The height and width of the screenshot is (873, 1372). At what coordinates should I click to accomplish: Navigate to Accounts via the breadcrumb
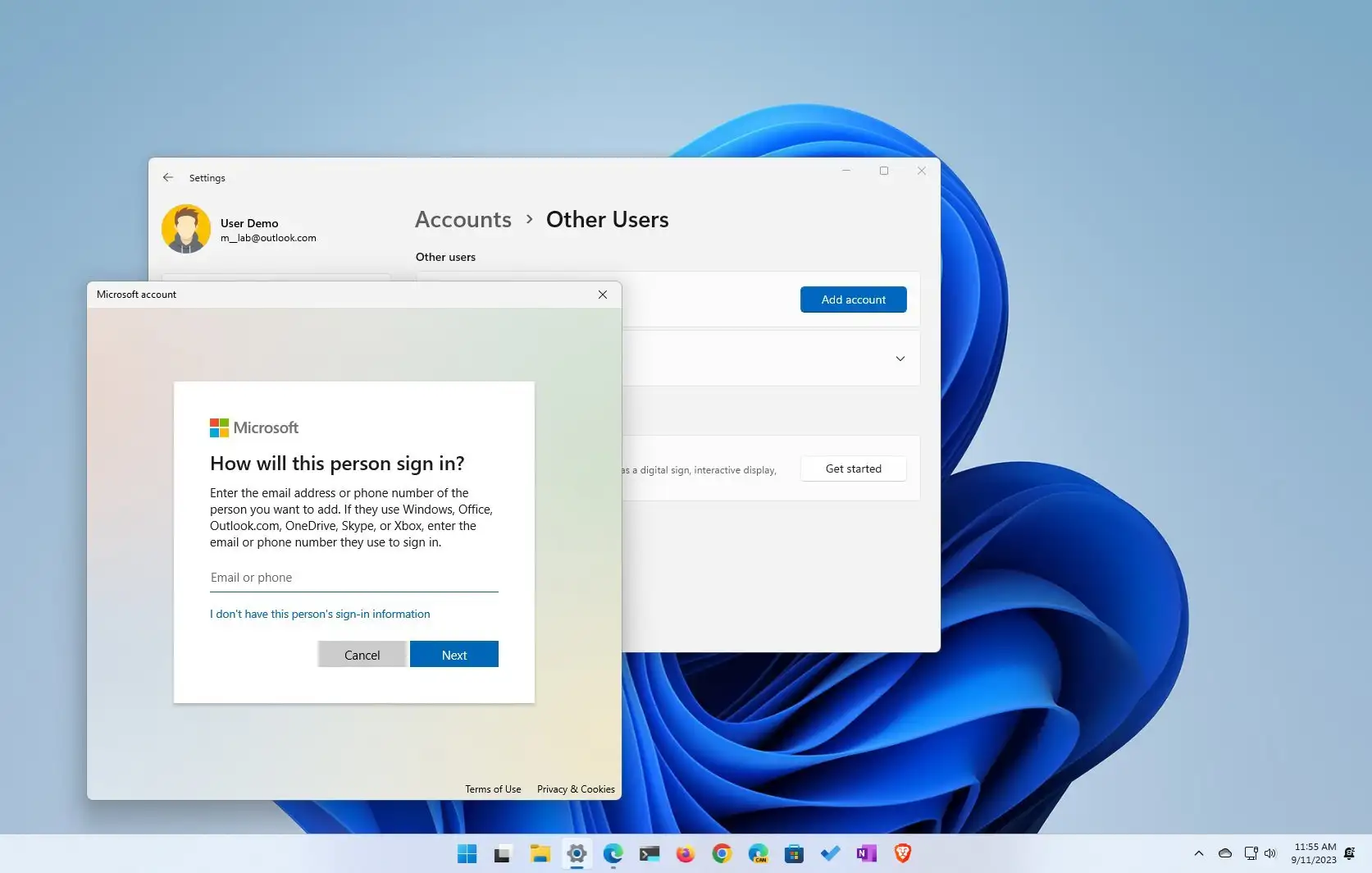click(463, 219)
